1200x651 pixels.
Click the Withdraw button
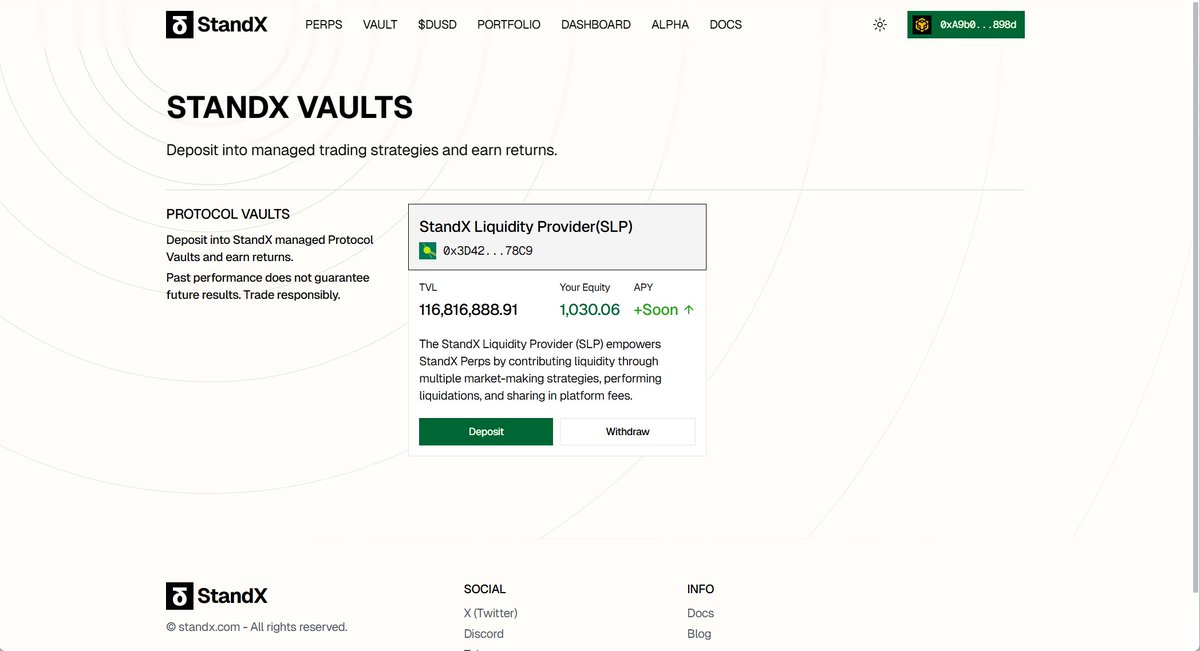pos(628,432)
